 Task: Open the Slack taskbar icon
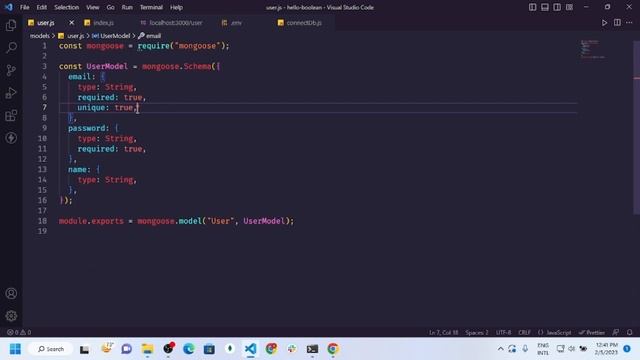[x=291, y=349]
